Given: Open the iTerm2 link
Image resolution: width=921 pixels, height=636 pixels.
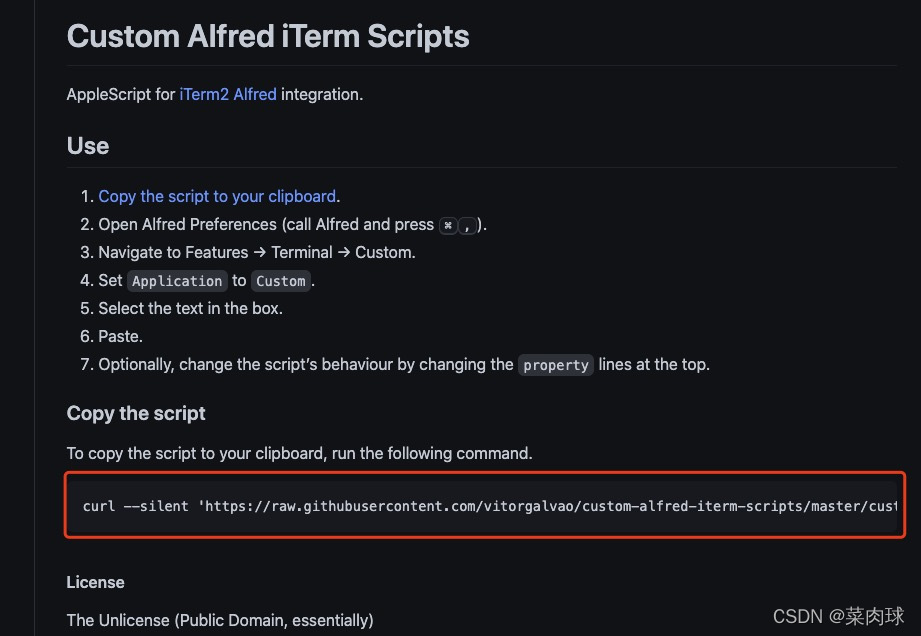Looking at the screenshot, I should [x=204, y=95].
